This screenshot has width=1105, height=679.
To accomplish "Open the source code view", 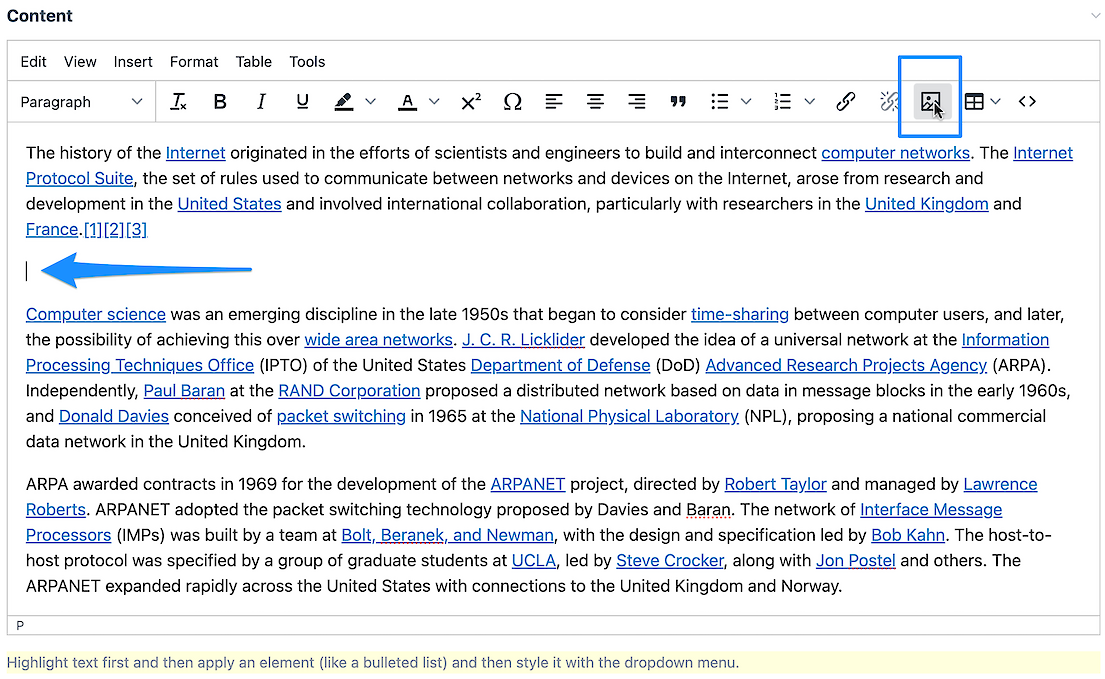I will pos(1027,102).
